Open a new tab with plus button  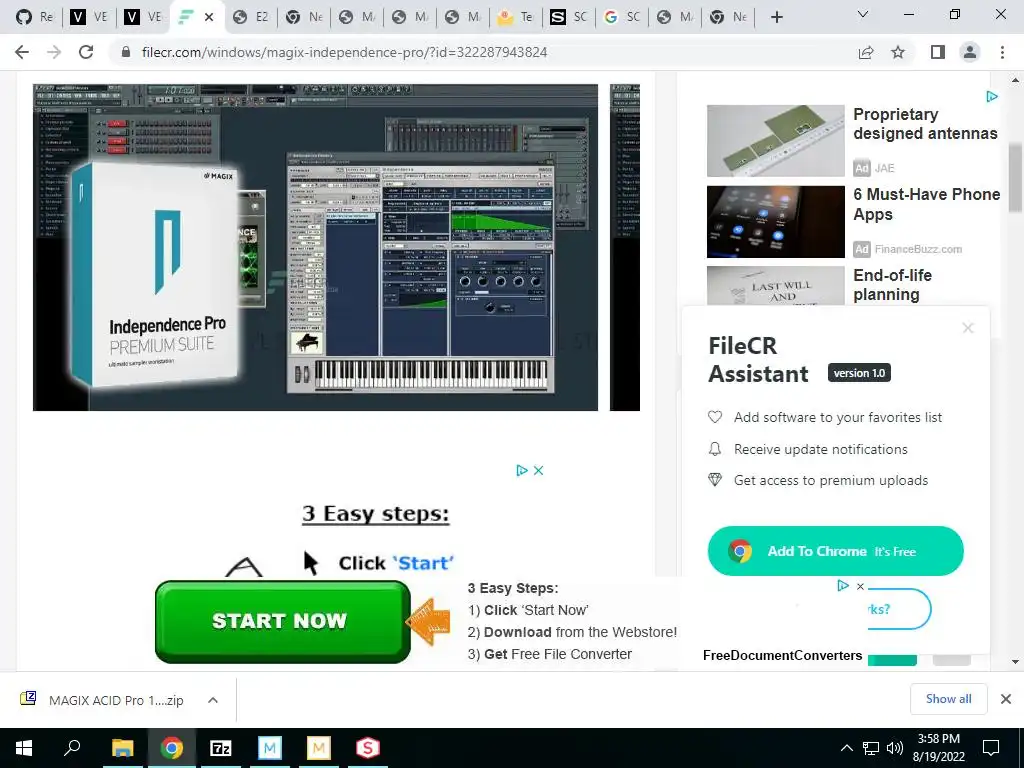pyautogui.click(x=776, y=17)
